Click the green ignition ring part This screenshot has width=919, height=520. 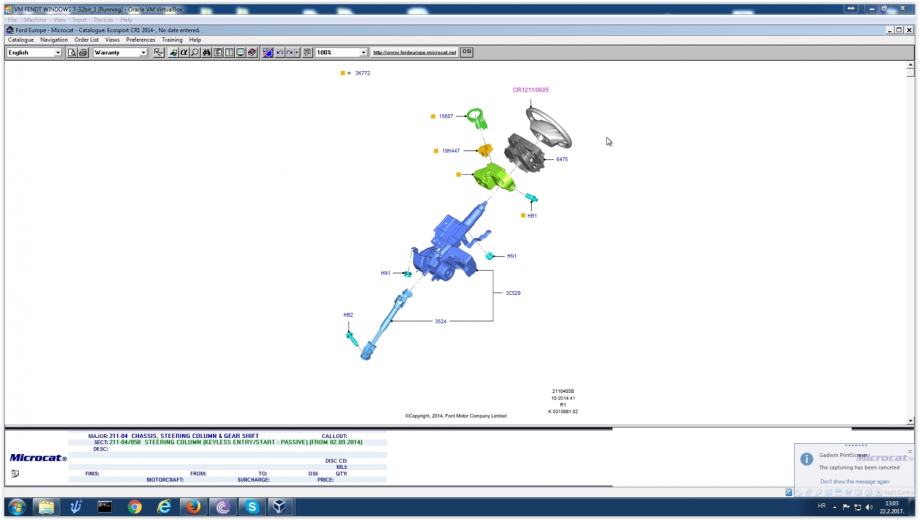tap(476, 117)
